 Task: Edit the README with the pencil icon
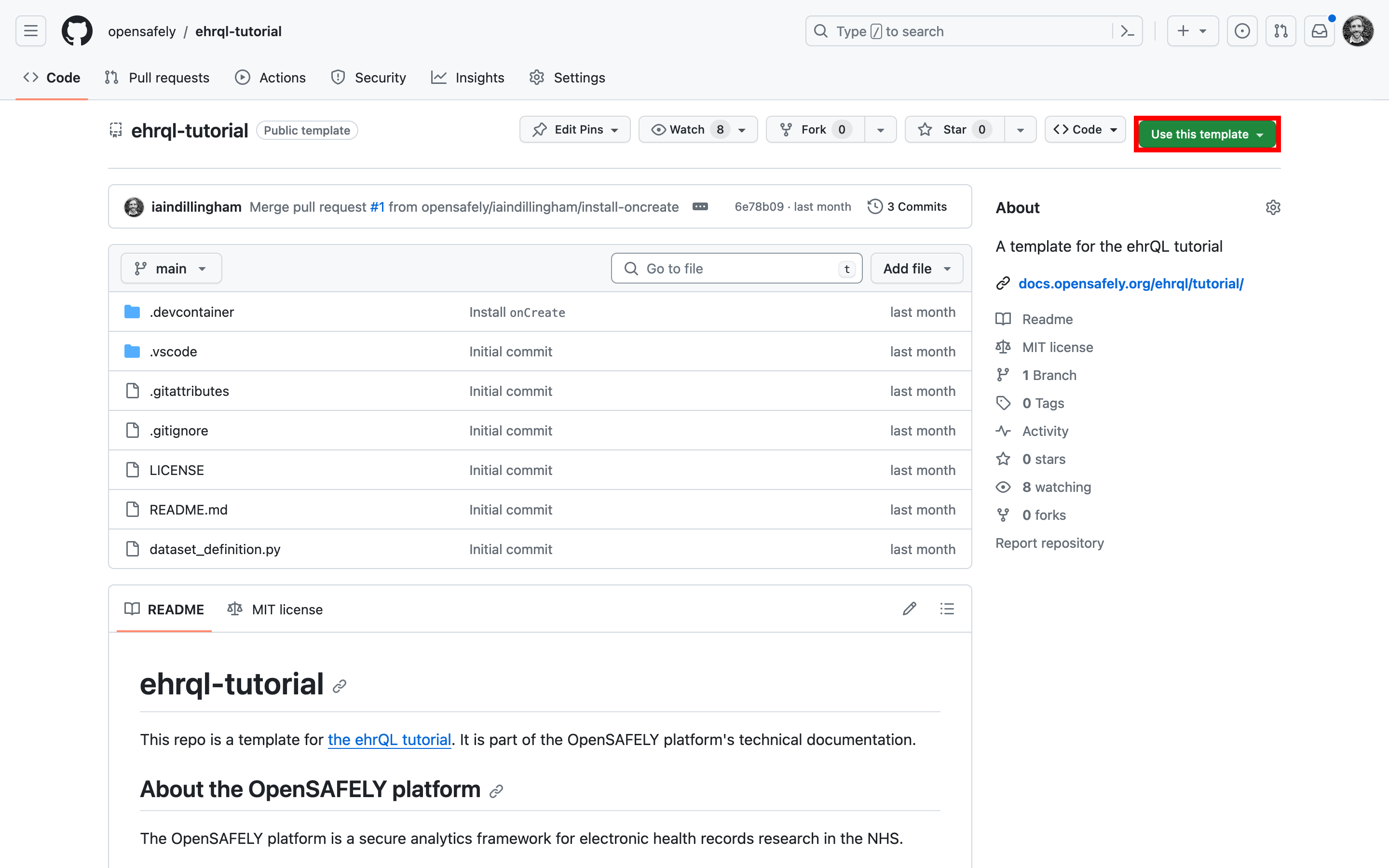pyautogui.click(x=909, y=609)
